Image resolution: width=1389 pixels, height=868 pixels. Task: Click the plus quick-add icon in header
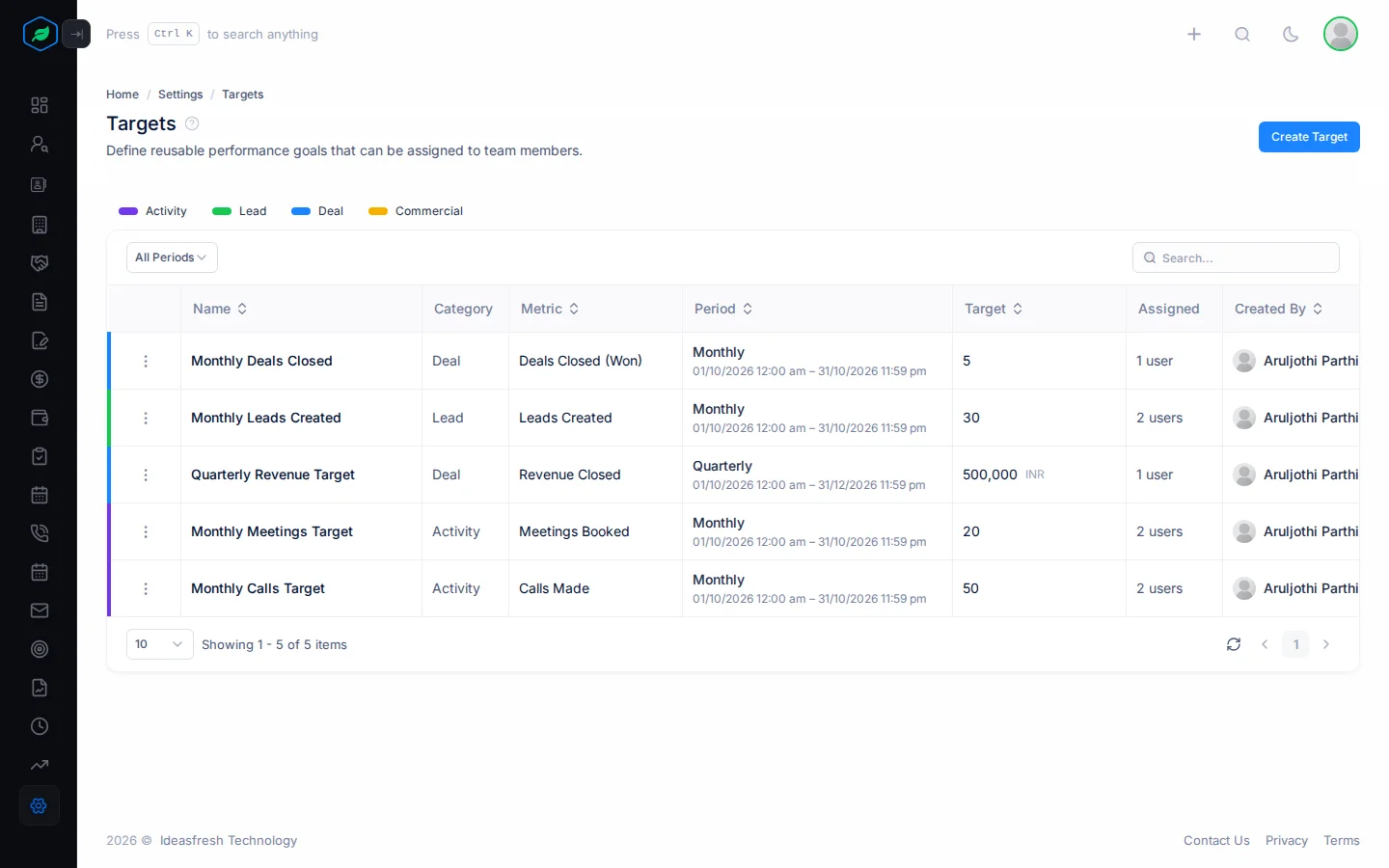tap(1194, 34)
